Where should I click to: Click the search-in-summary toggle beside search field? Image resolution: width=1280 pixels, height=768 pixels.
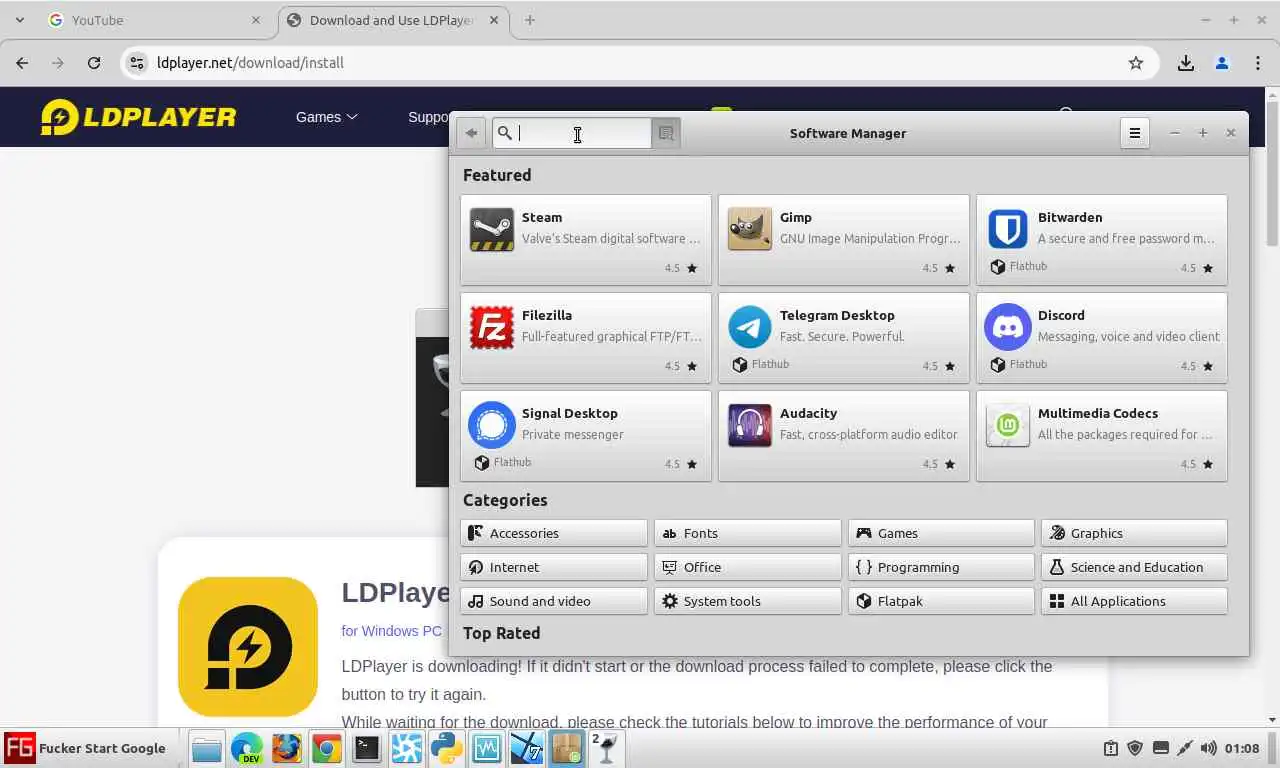666,133
